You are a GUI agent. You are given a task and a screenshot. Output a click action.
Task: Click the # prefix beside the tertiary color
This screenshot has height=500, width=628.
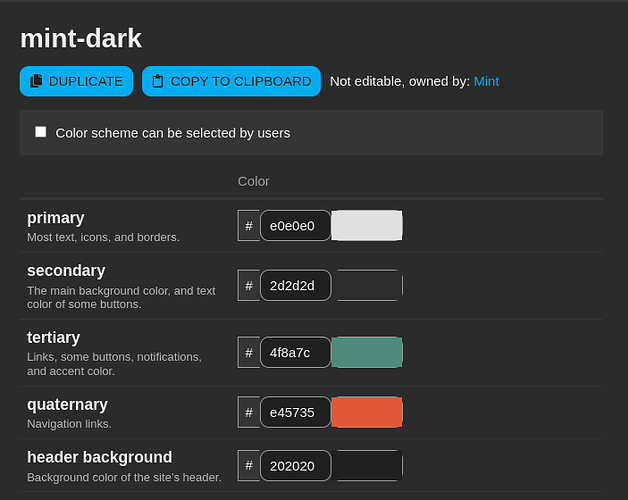click(x=249, y=352)
